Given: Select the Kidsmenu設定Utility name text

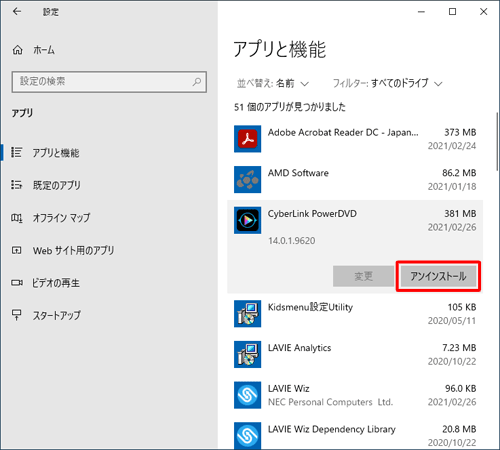Looking at the screenshot, I should [x=310, y=307].
